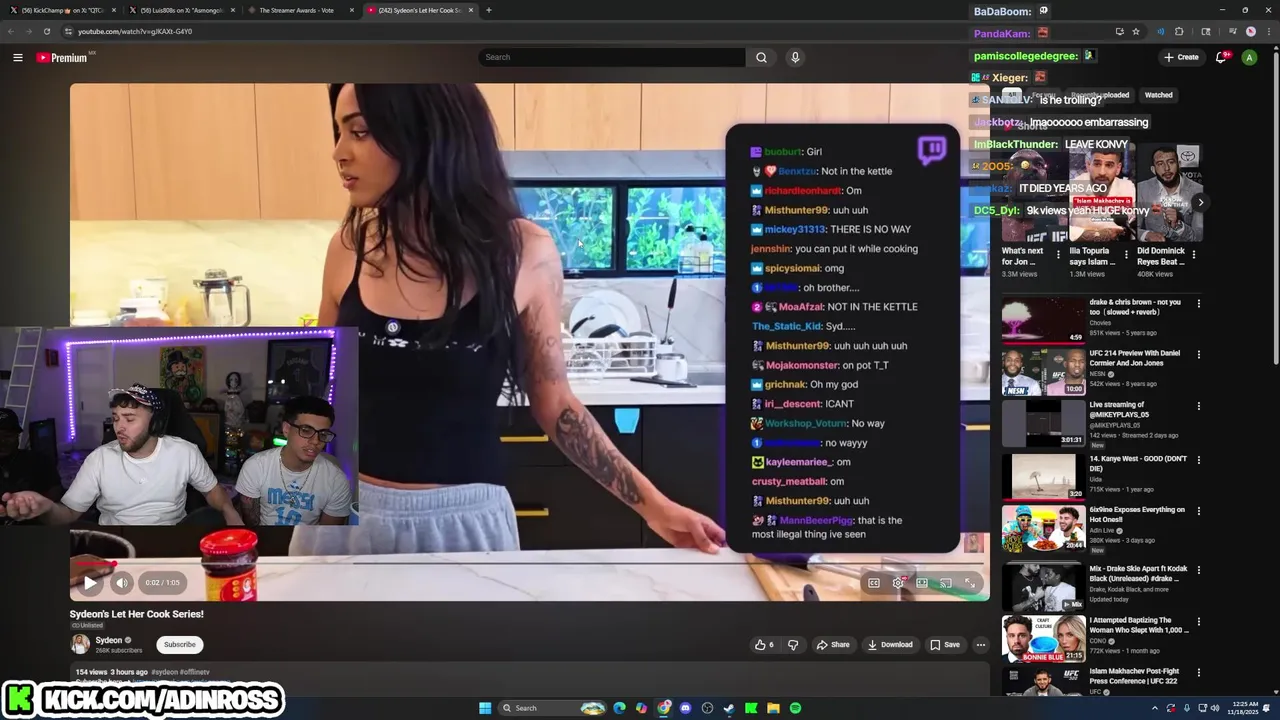Cast the video via Play on TV icon

[946, 583]
